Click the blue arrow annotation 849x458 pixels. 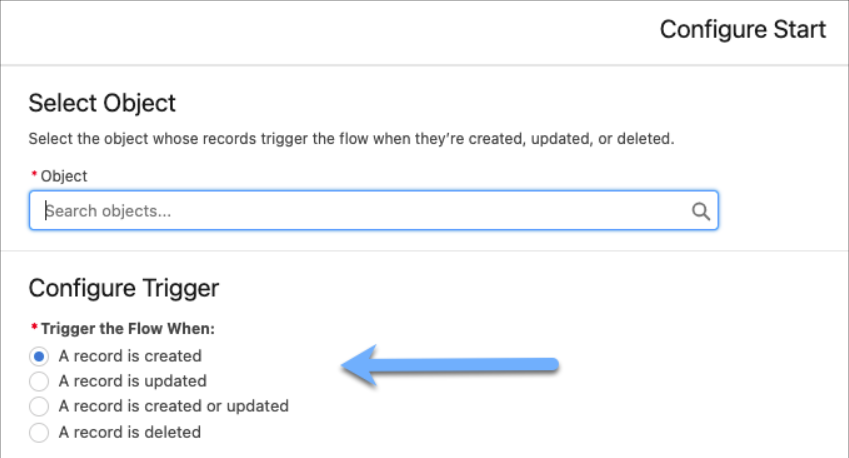pyautogui.click(x=449, y=364)
